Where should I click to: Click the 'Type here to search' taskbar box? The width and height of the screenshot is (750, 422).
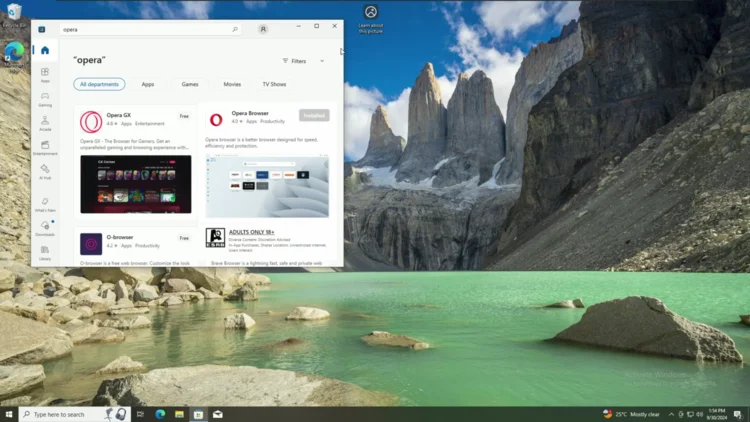[74, 414]
